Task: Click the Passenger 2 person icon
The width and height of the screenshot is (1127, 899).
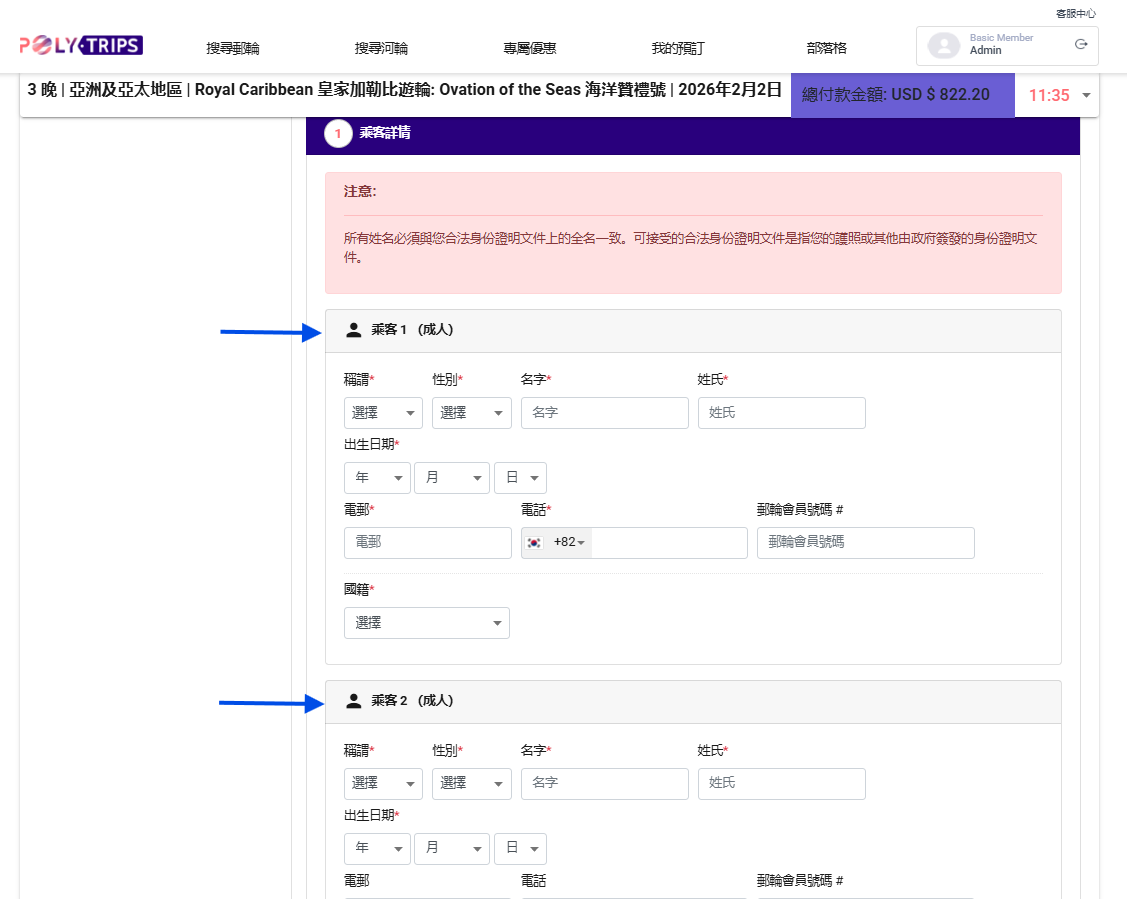Action: click(x=353, y=701)
